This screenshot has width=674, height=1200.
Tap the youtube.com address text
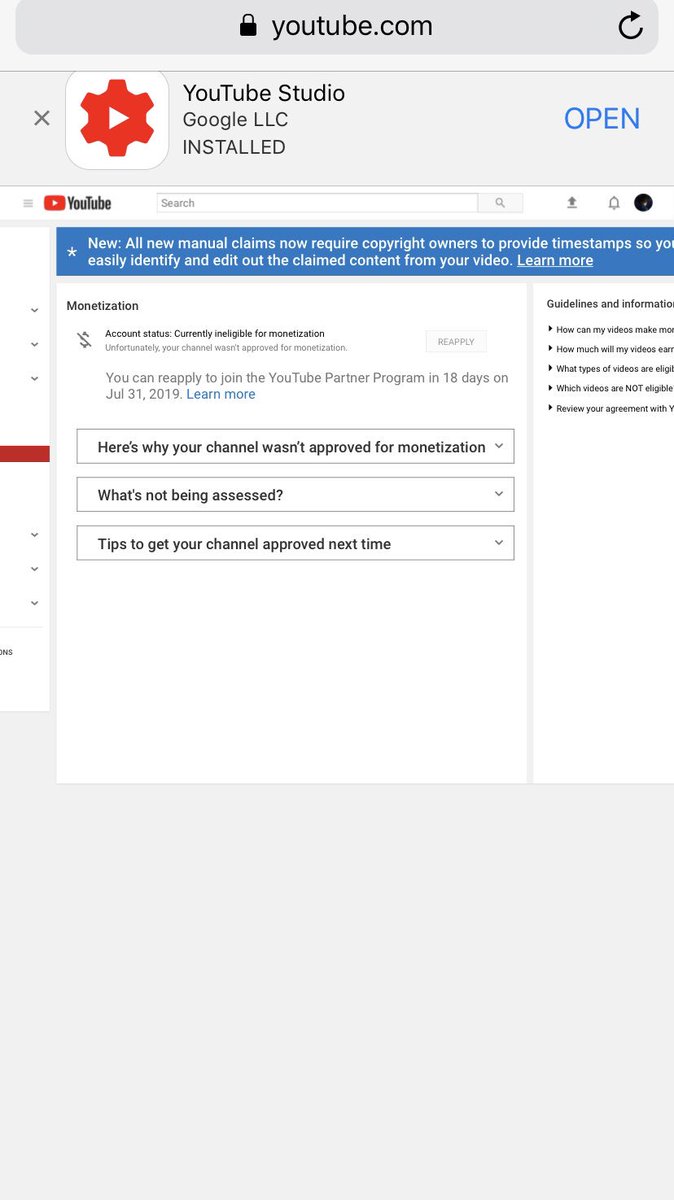click(352, 26)
